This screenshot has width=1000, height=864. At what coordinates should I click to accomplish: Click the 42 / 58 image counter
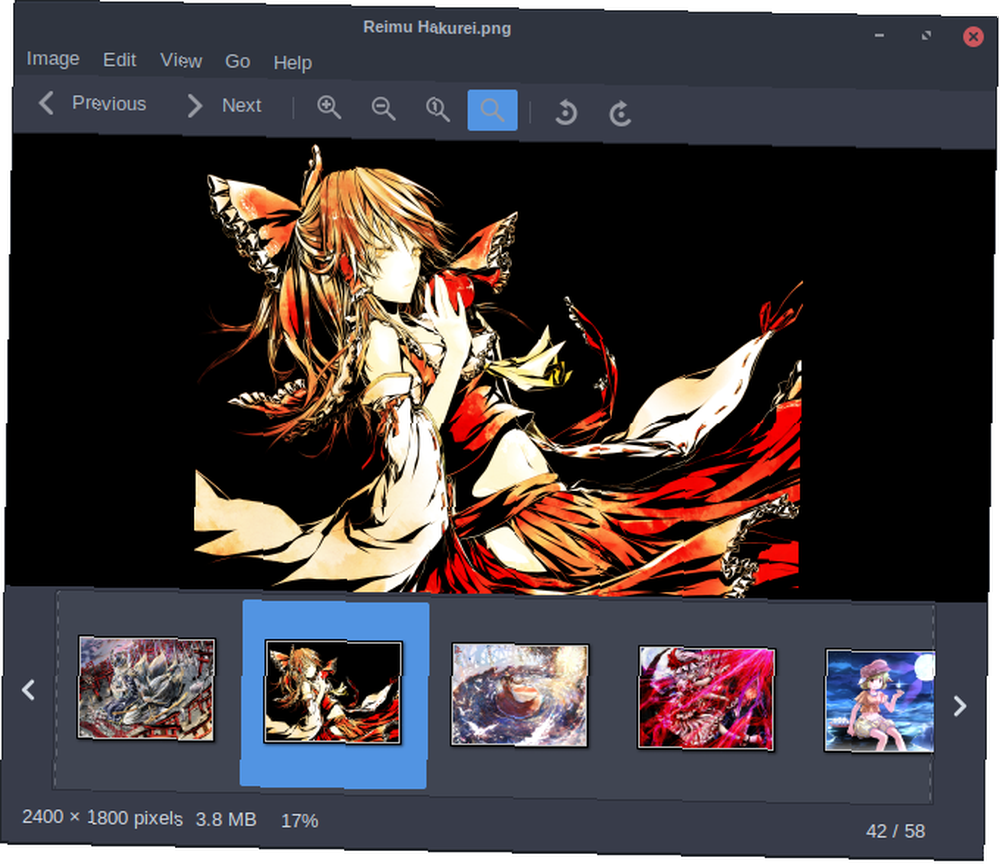point(895,831)
